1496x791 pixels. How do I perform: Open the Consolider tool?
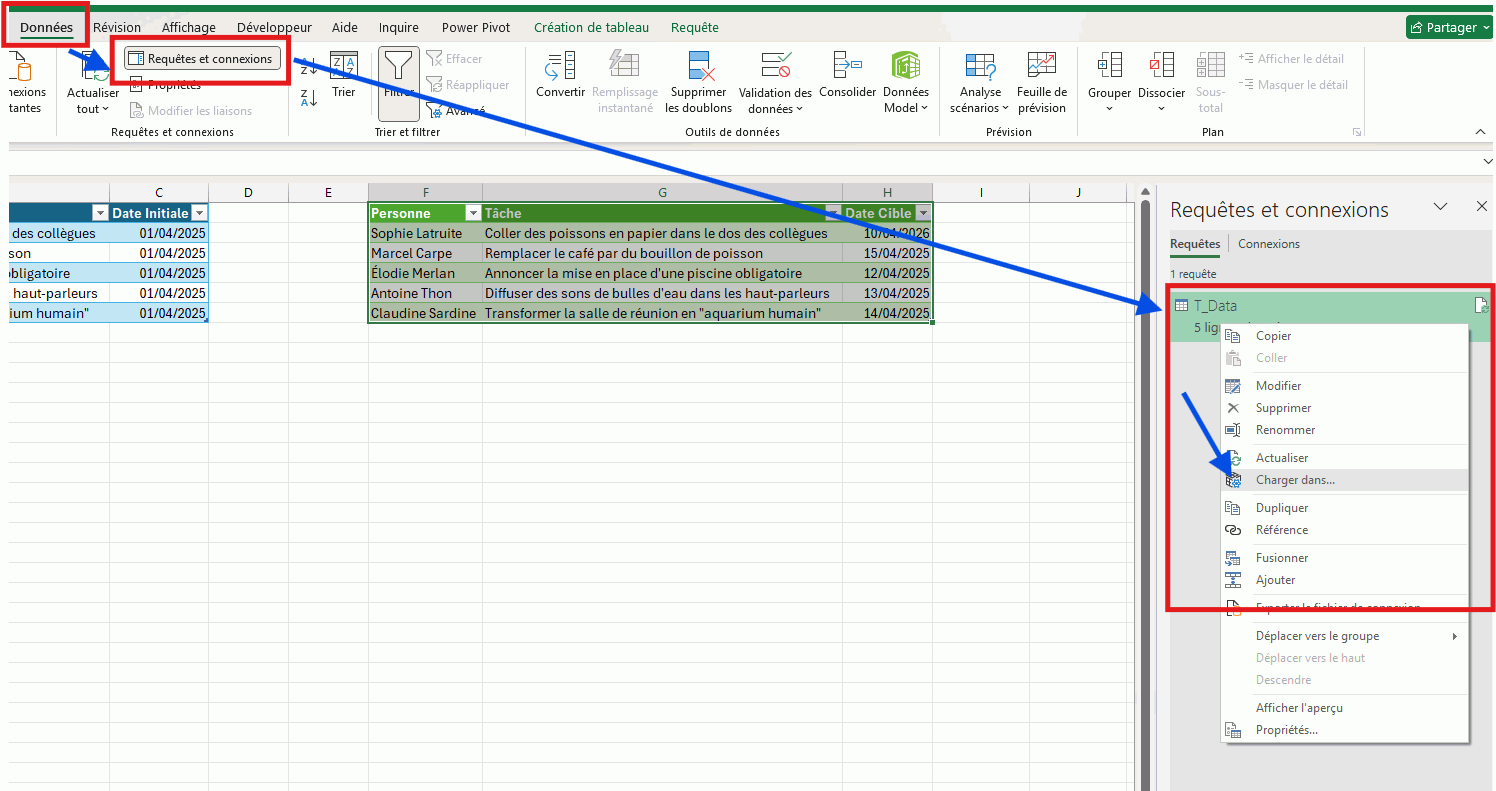coord(847,67)
